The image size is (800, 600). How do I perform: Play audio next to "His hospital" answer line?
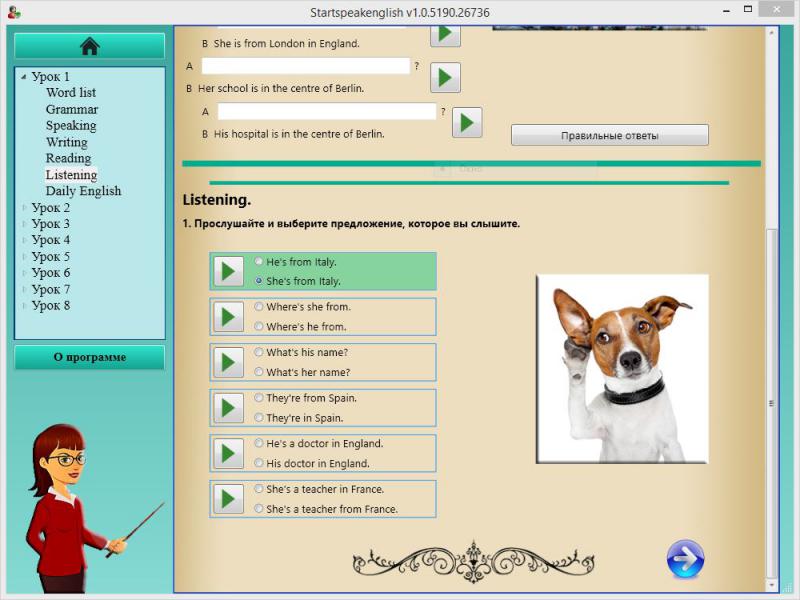pos(467,122)
